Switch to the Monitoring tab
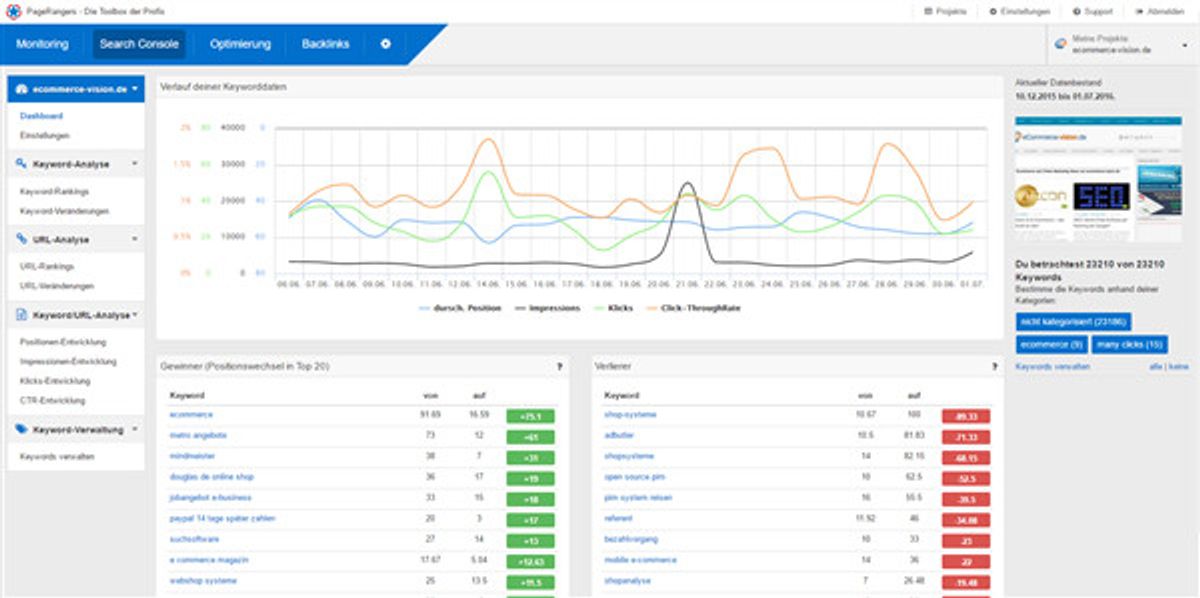 click(x=42, y=44)
